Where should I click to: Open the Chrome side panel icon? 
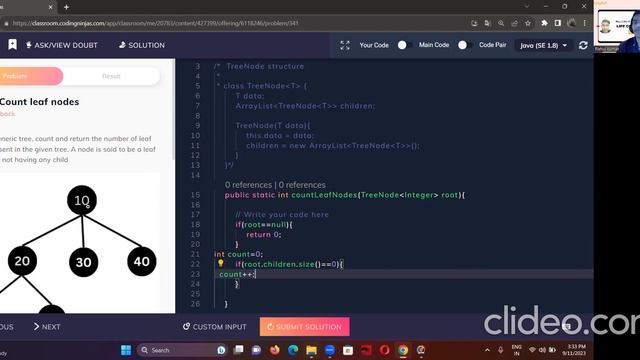[x=558, y=23]
